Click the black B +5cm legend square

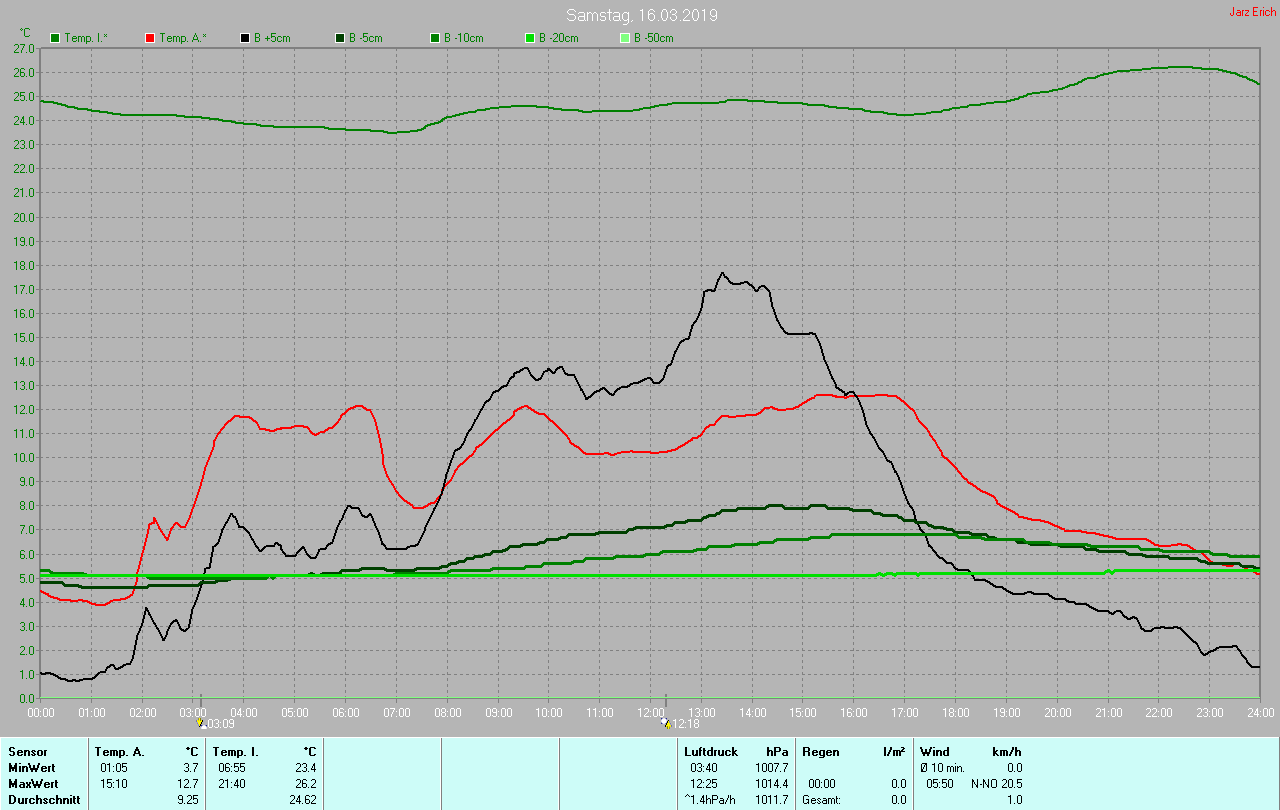(245, 38)
